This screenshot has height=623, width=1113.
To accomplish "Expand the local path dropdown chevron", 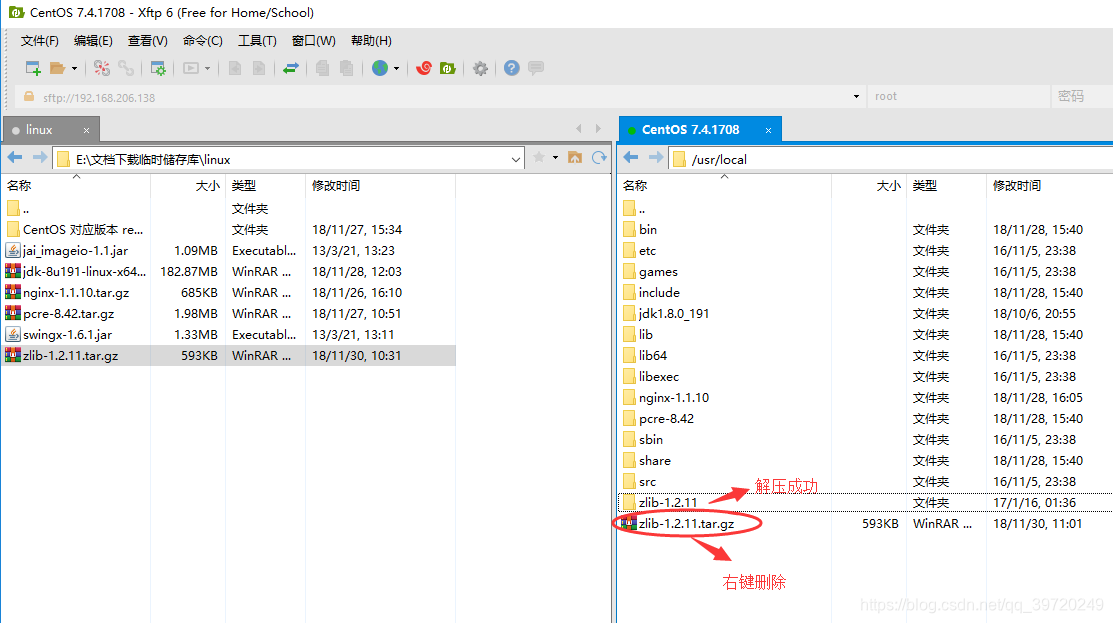I will pyautogui.click(x=515, y=160).
